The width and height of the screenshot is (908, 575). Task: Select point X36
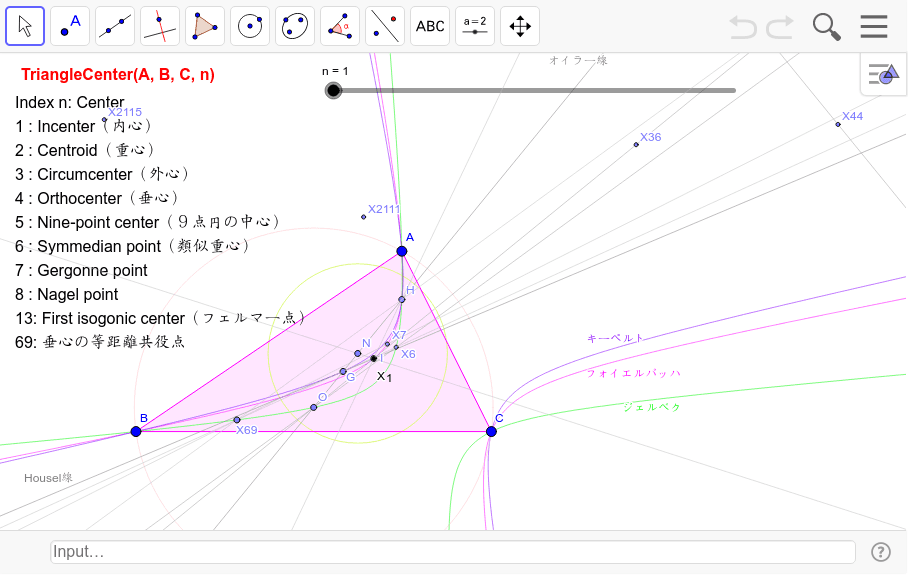[636, 145]
